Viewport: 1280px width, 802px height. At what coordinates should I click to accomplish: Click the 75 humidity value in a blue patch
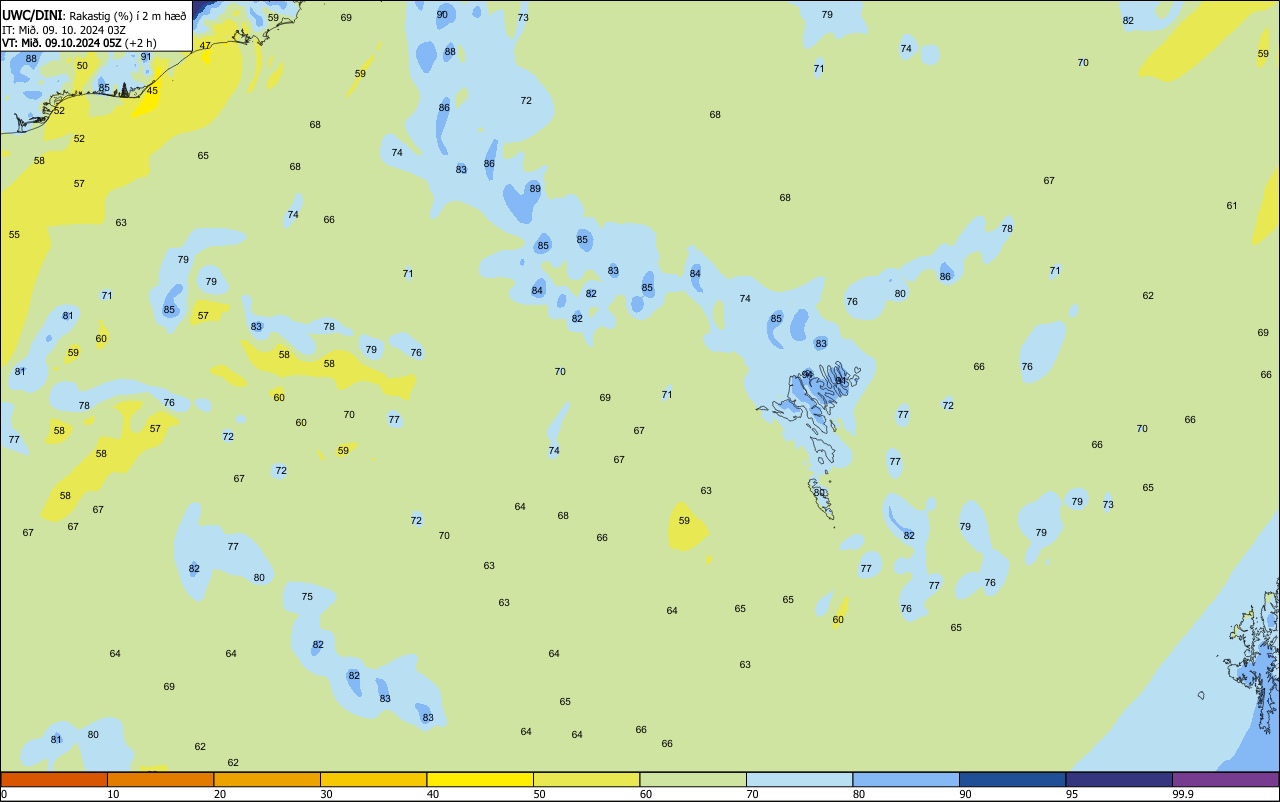point(307,597)
